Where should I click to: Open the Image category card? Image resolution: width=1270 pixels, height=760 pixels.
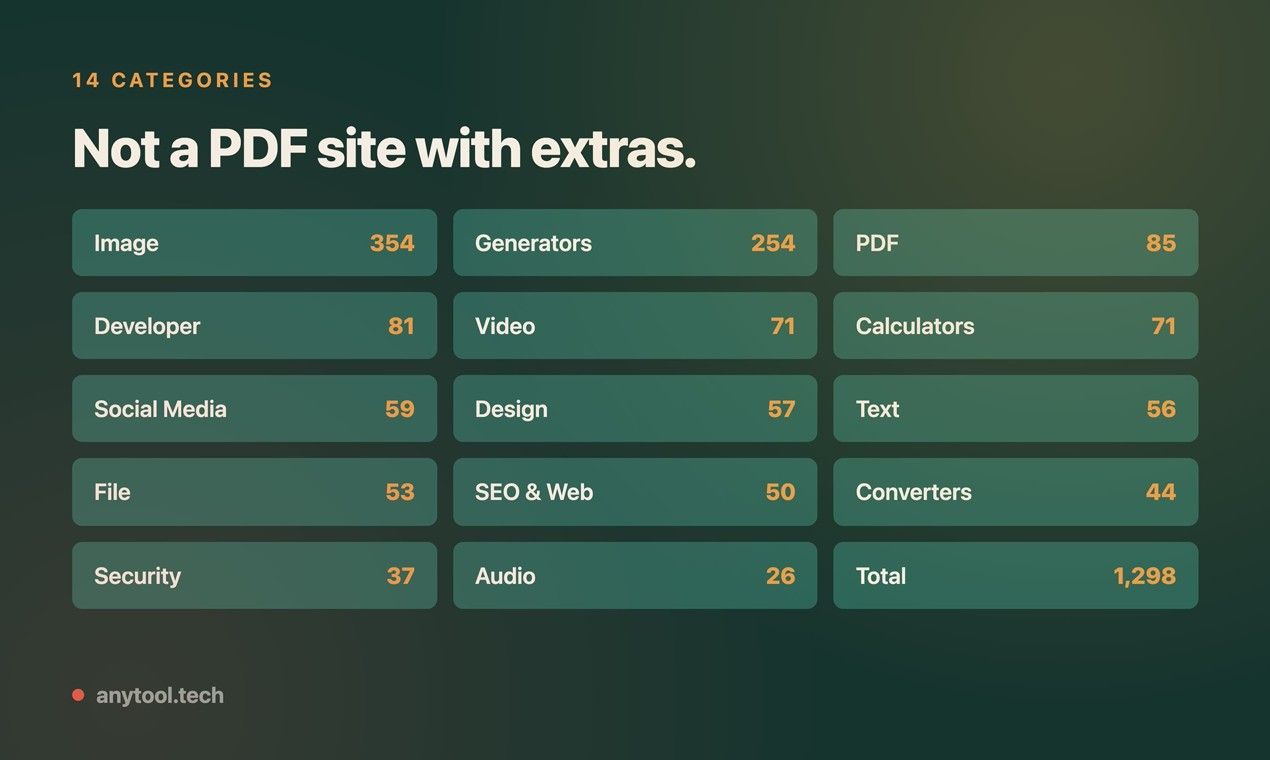coord(254,243)
